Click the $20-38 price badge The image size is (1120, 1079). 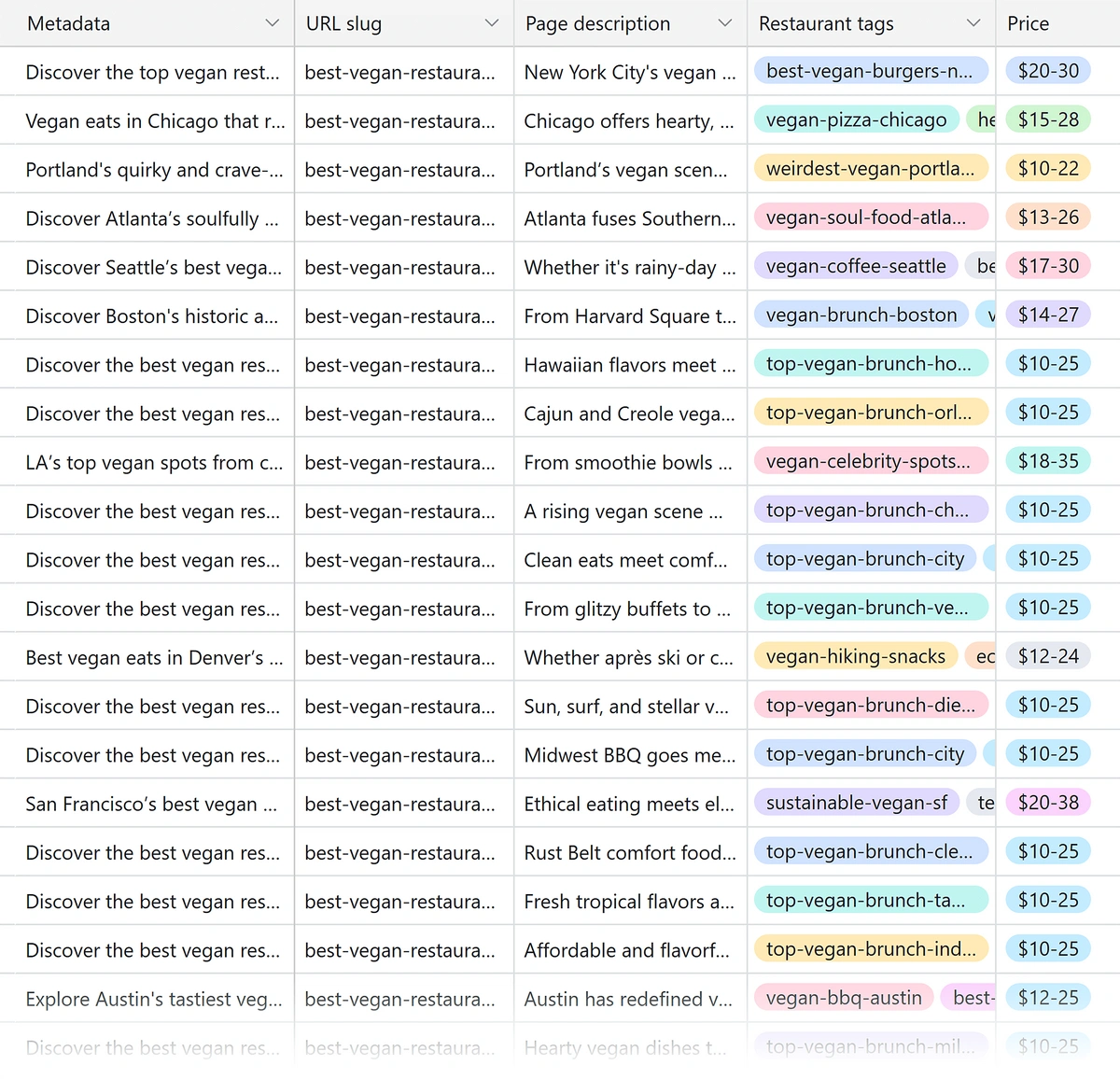pos(1047,803)
